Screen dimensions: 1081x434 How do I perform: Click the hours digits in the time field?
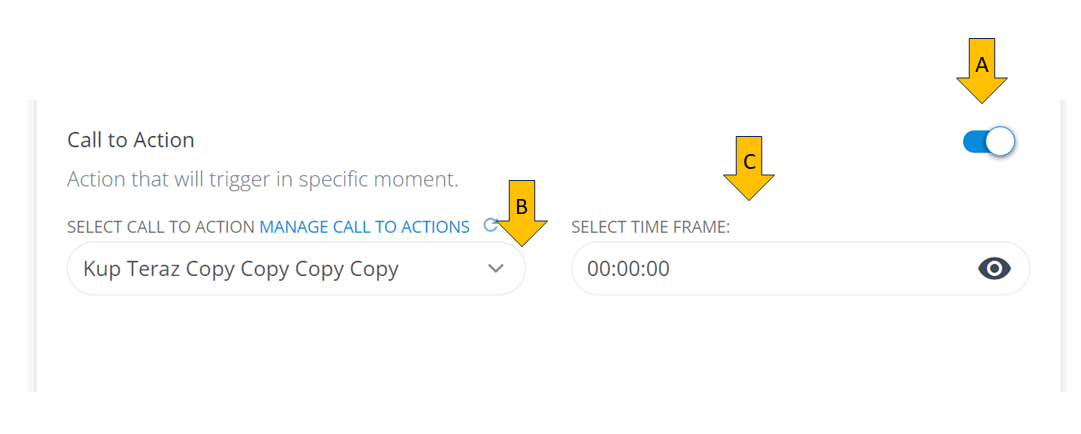tap(598, 269)
